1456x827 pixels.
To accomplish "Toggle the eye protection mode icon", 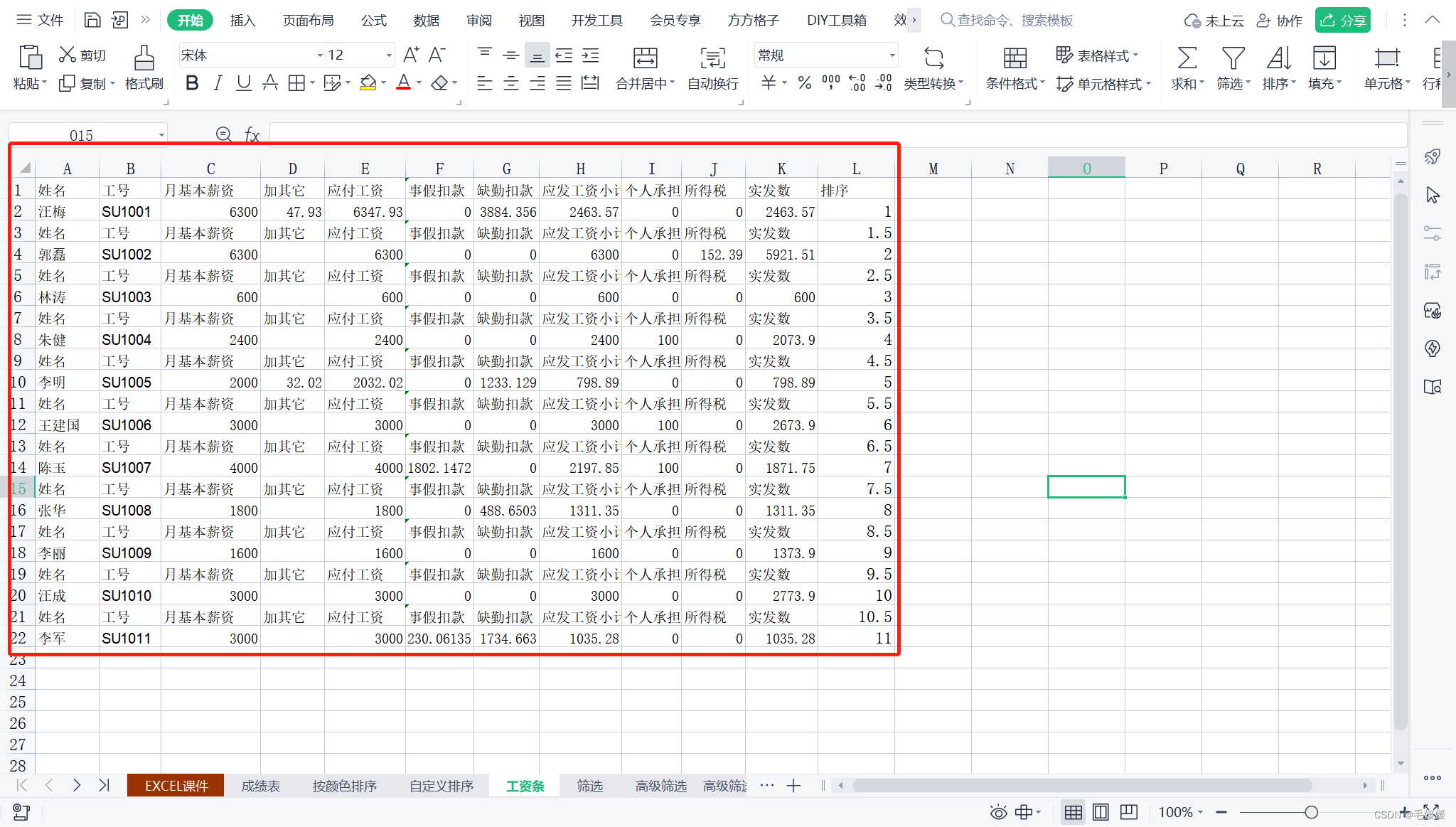I will (x=998, y=812).
